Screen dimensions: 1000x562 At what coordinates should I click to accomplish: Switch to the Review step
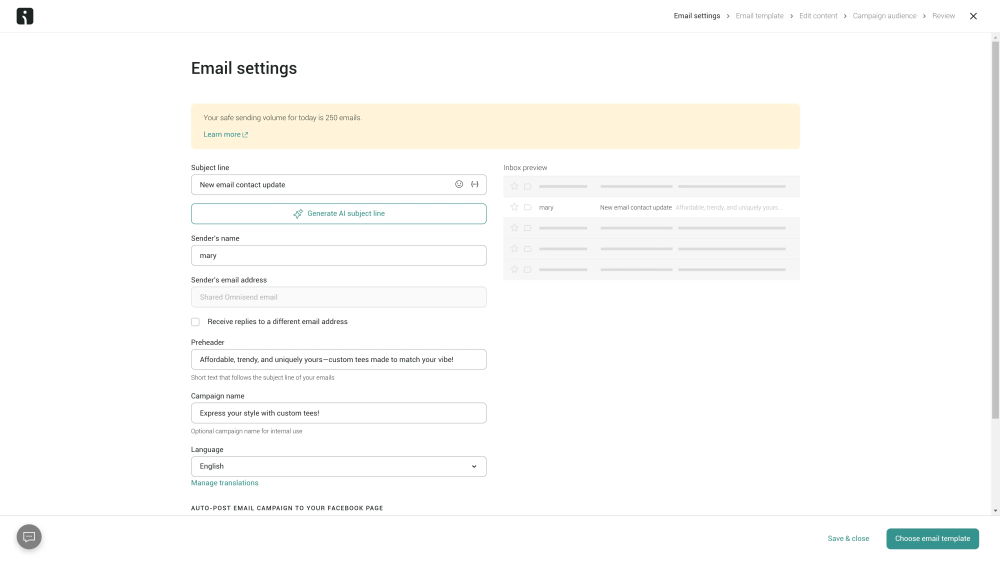point(943,16)
